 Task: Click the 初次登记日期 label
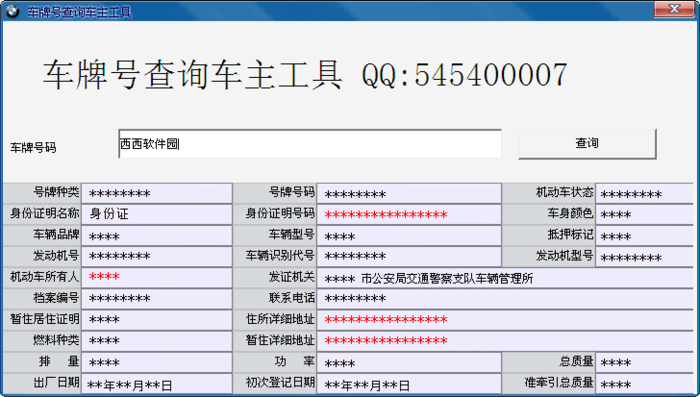click(280, 382)
